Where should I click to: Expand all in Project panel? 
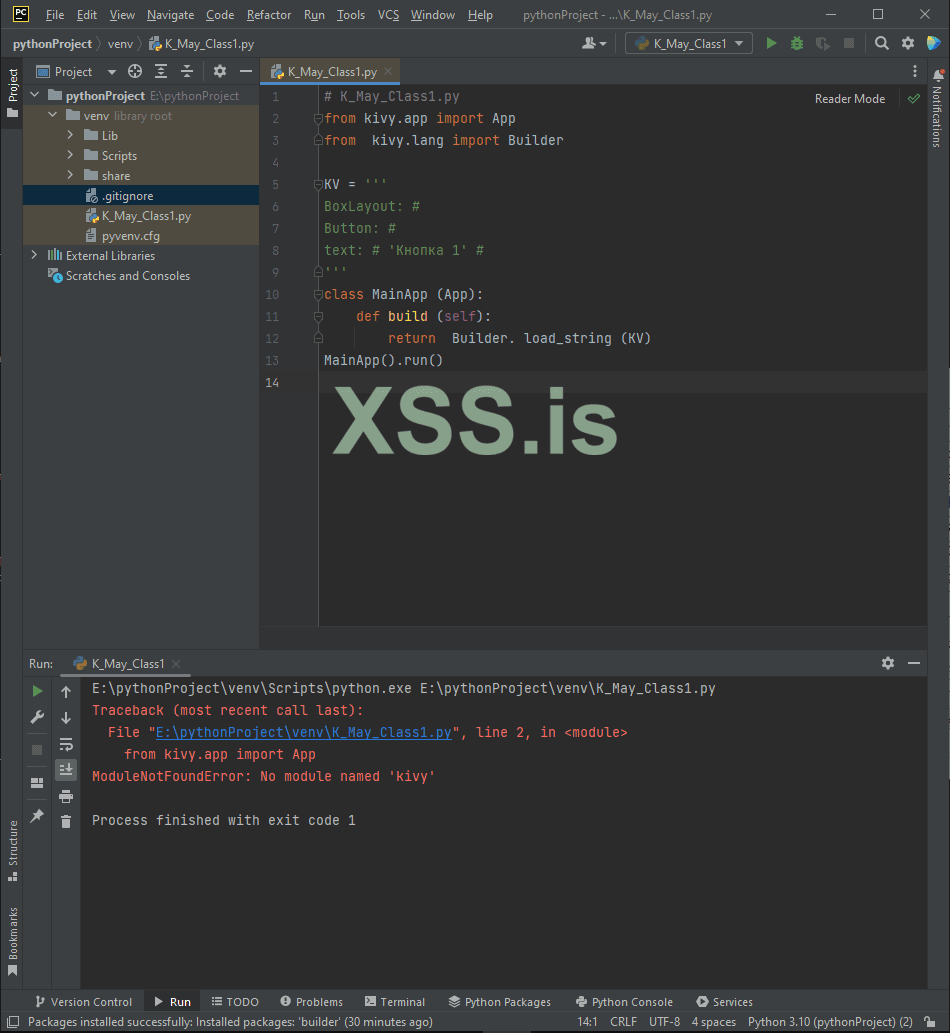[161, 71]
